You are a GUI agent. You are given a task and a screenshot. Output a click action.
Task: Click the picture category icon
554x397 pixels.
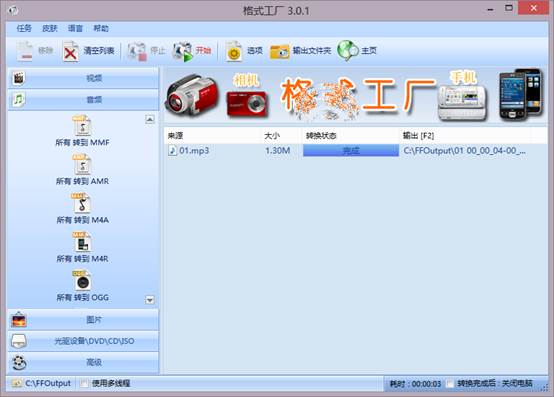(x=19, y=320)
